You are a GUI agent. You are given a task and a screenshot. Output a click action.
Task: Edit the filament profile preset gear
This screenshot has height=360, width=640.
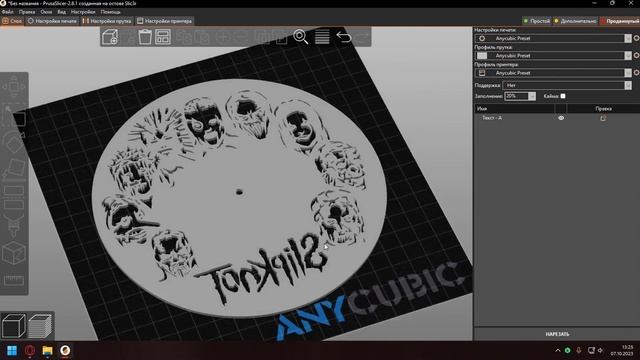coord(636,56)
